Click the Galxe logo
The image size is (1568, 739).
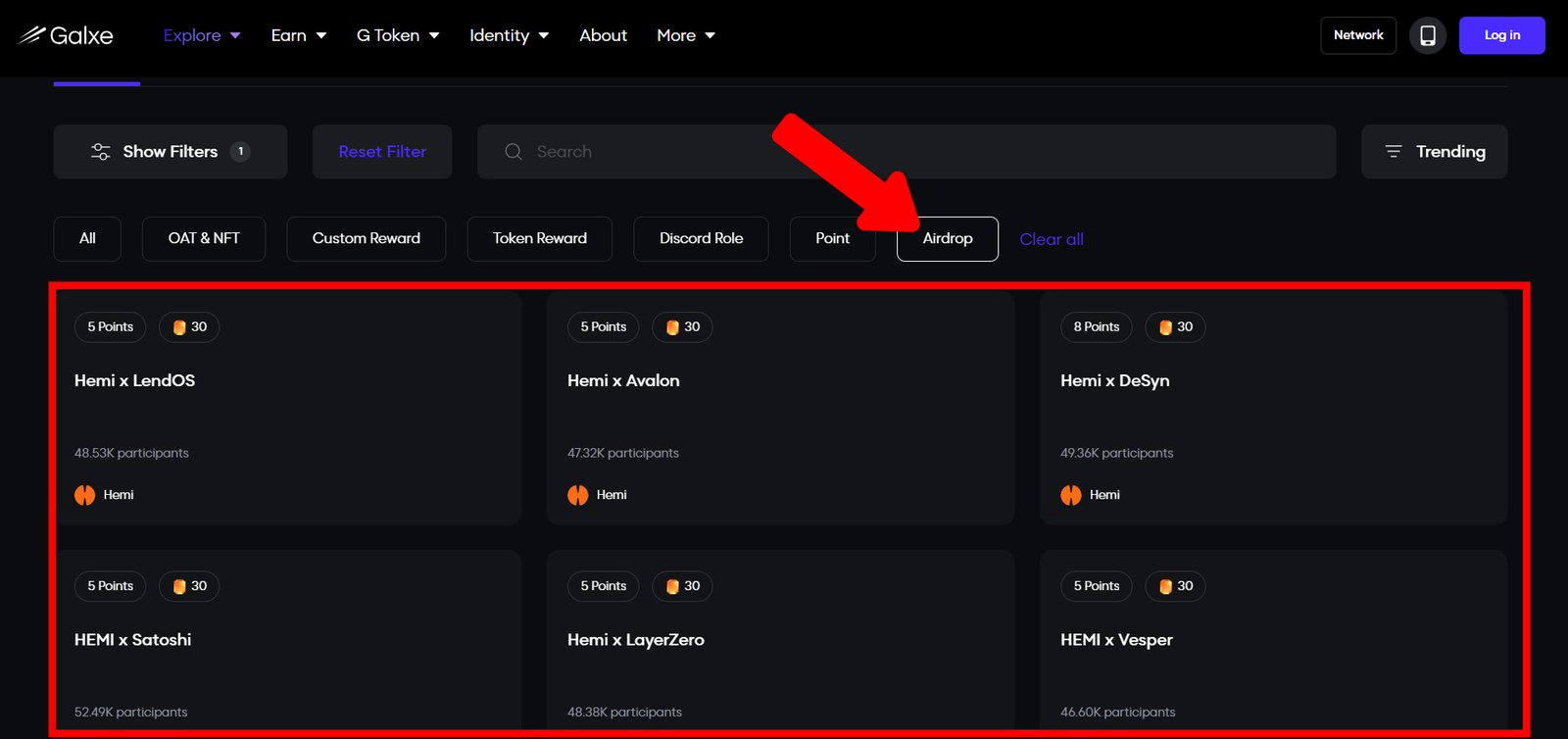coord(66,35)
